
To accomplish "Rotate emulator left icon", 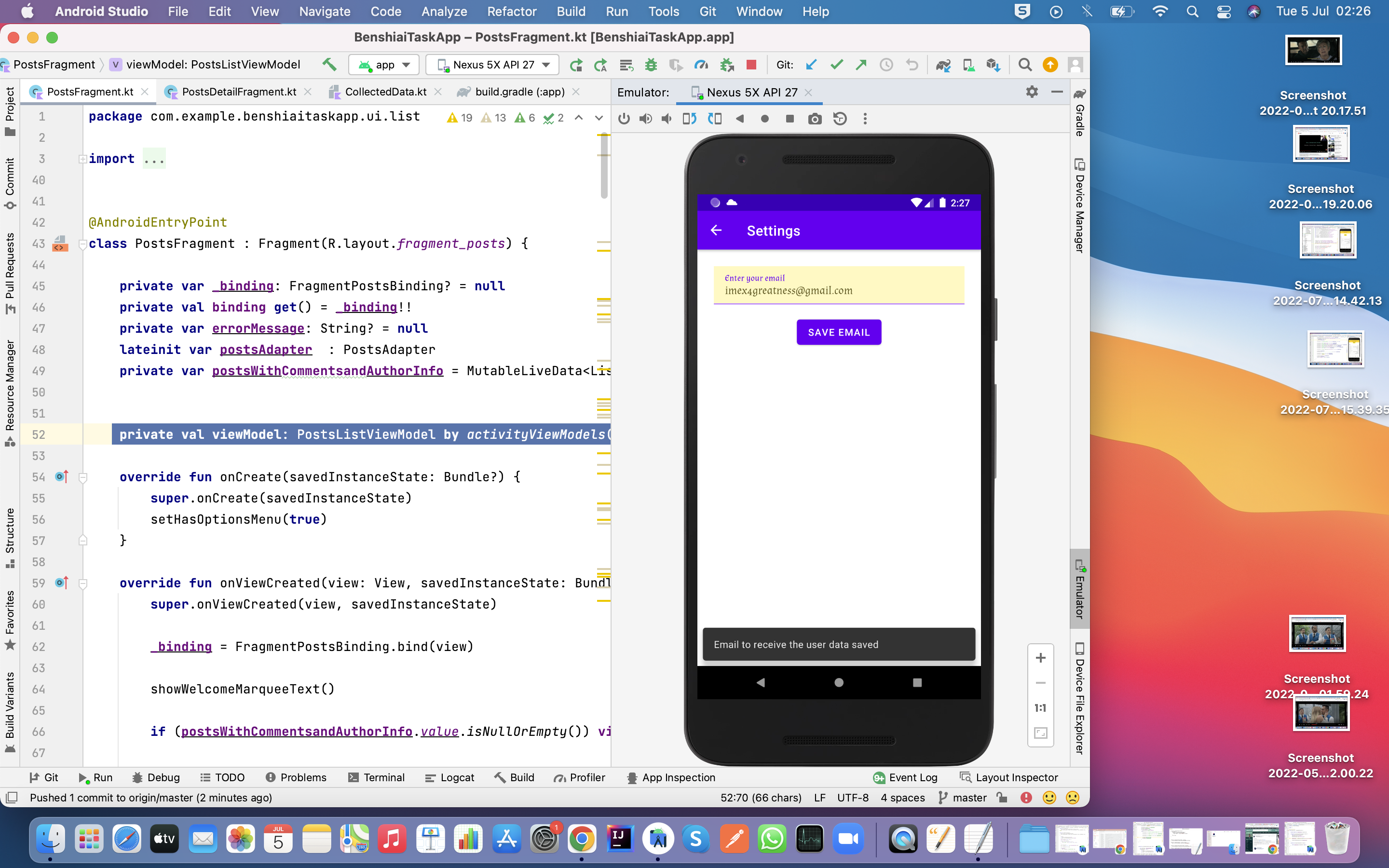I will tap(689, 119).
